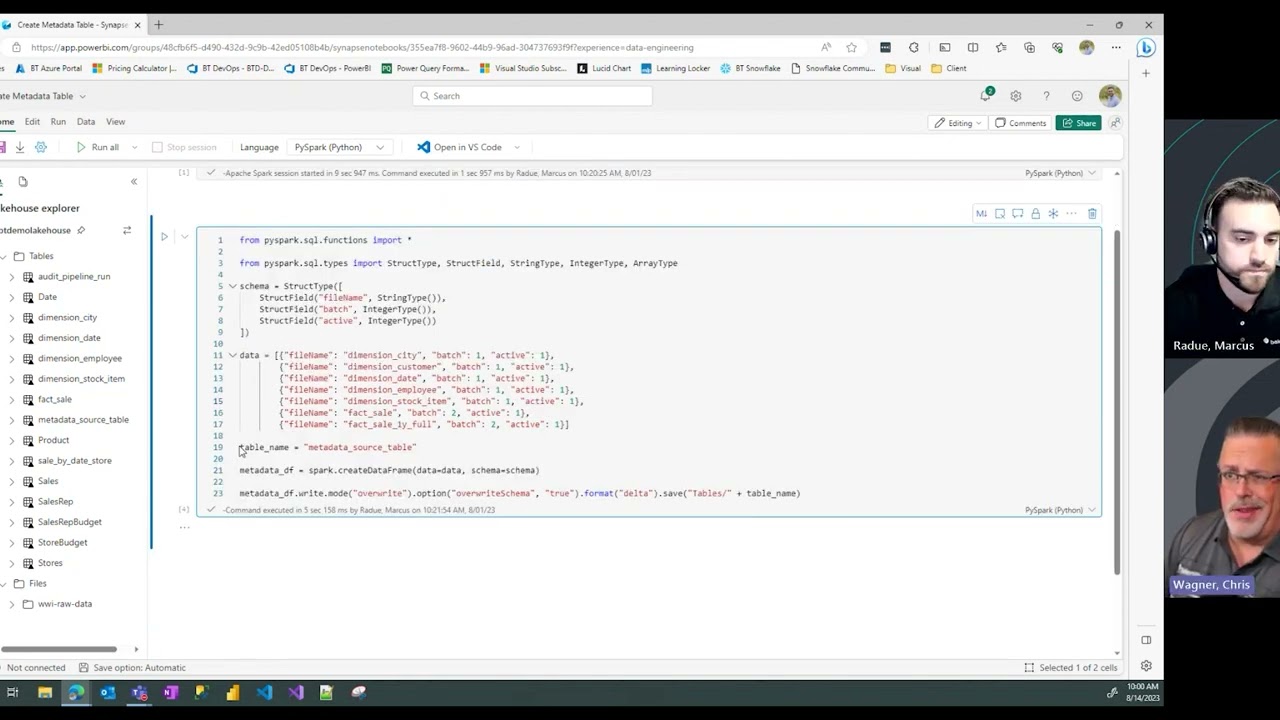Collapse the data code block fold arrow
The width and height of the screenshot is (1280, 720).
tap(232, 355)
